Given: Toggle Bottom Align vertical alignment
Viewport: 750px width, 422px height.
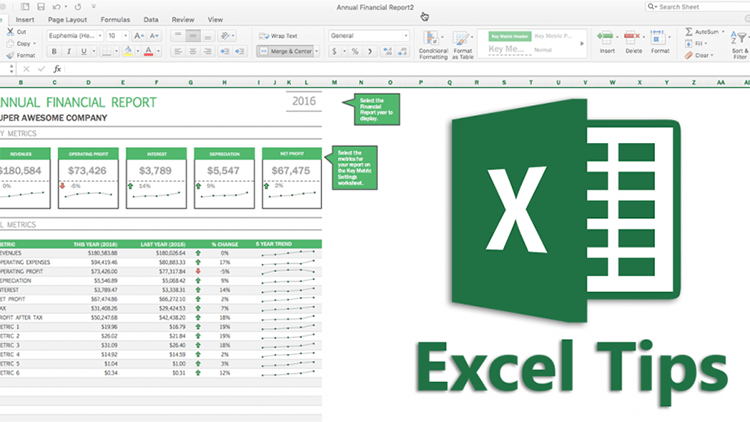Looking at the screenshot, I should [208, 36].
